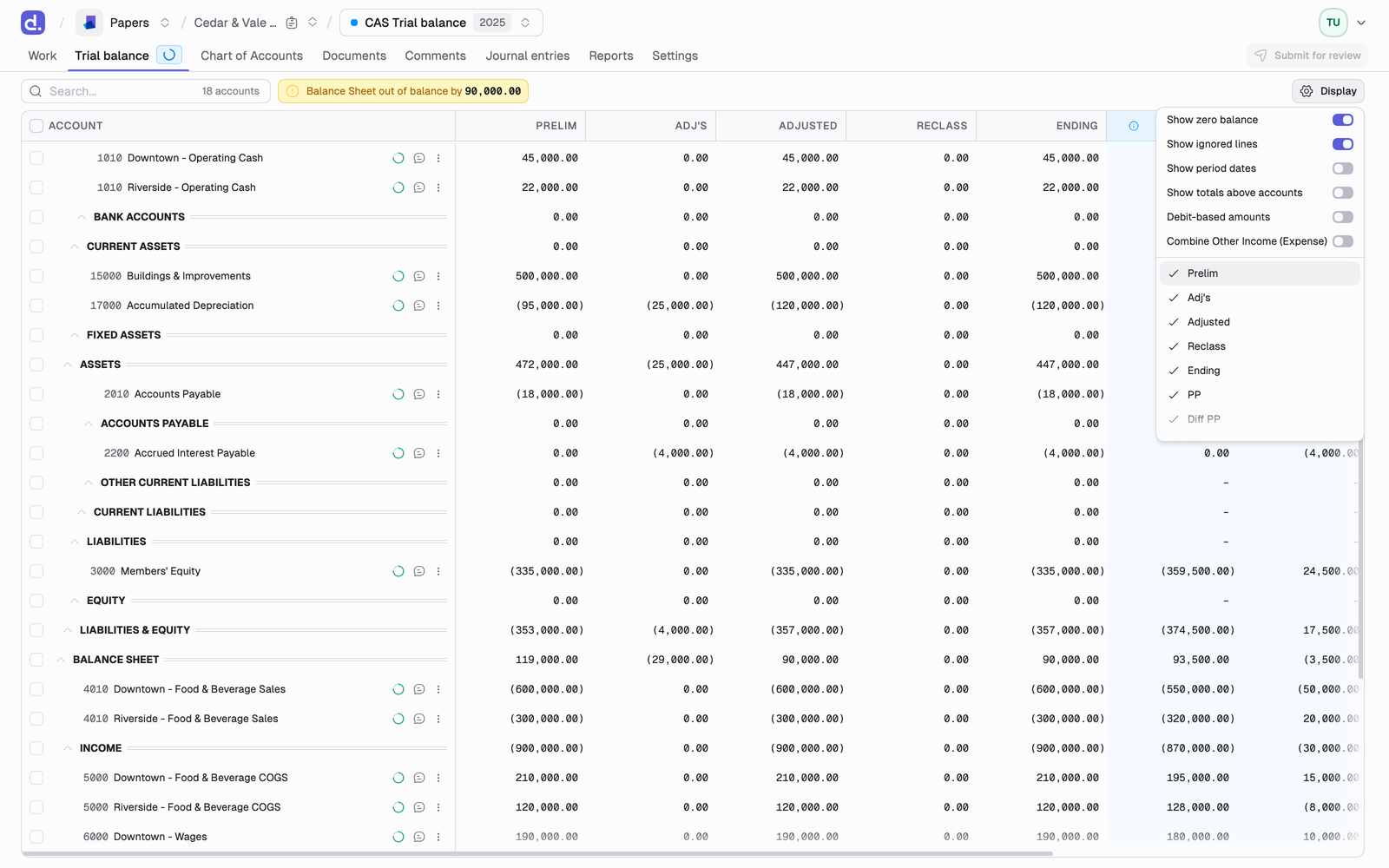Click the refresh spinner beside Trial balance tab
1389x868 pixels.
coord(169,56)
